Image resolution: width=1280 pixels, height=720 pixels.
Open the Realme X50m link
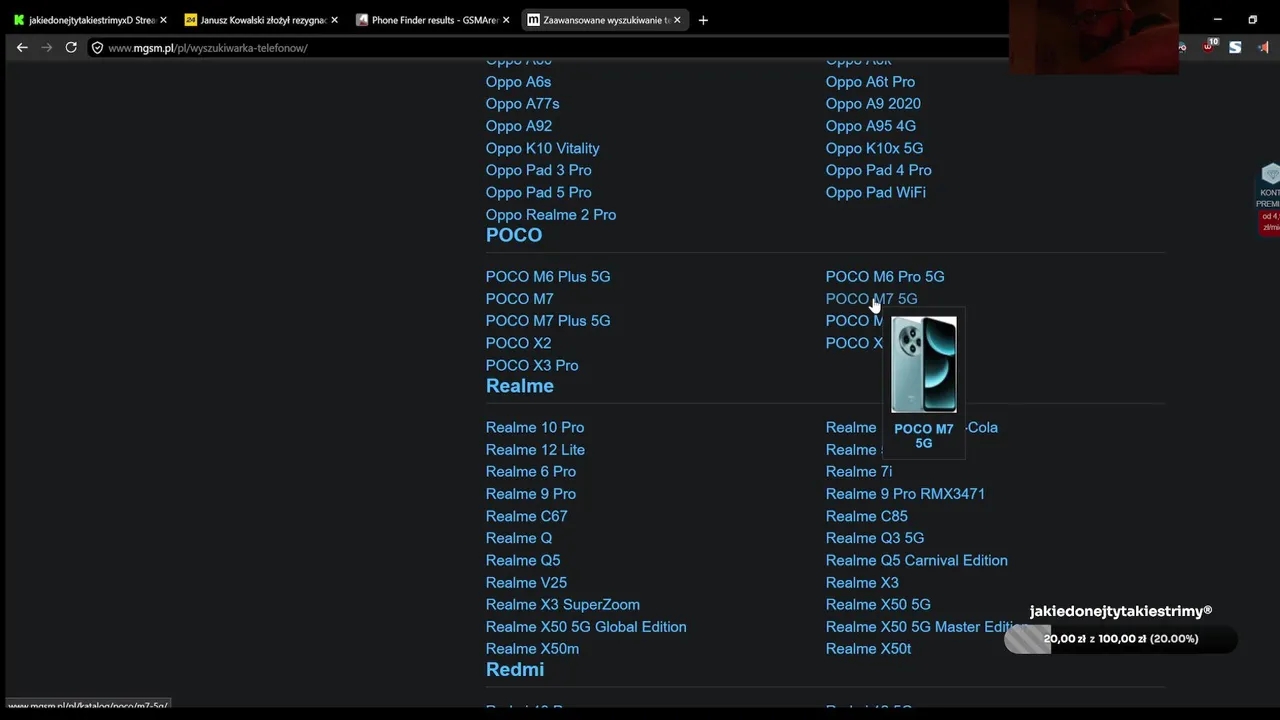click(x=533, y=649)
